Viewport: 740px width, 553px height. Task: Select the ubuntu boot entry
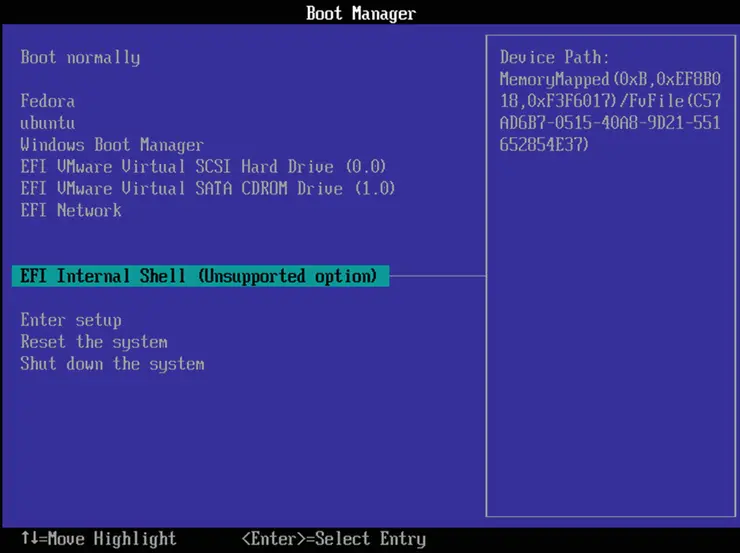(x=47, y=123)
